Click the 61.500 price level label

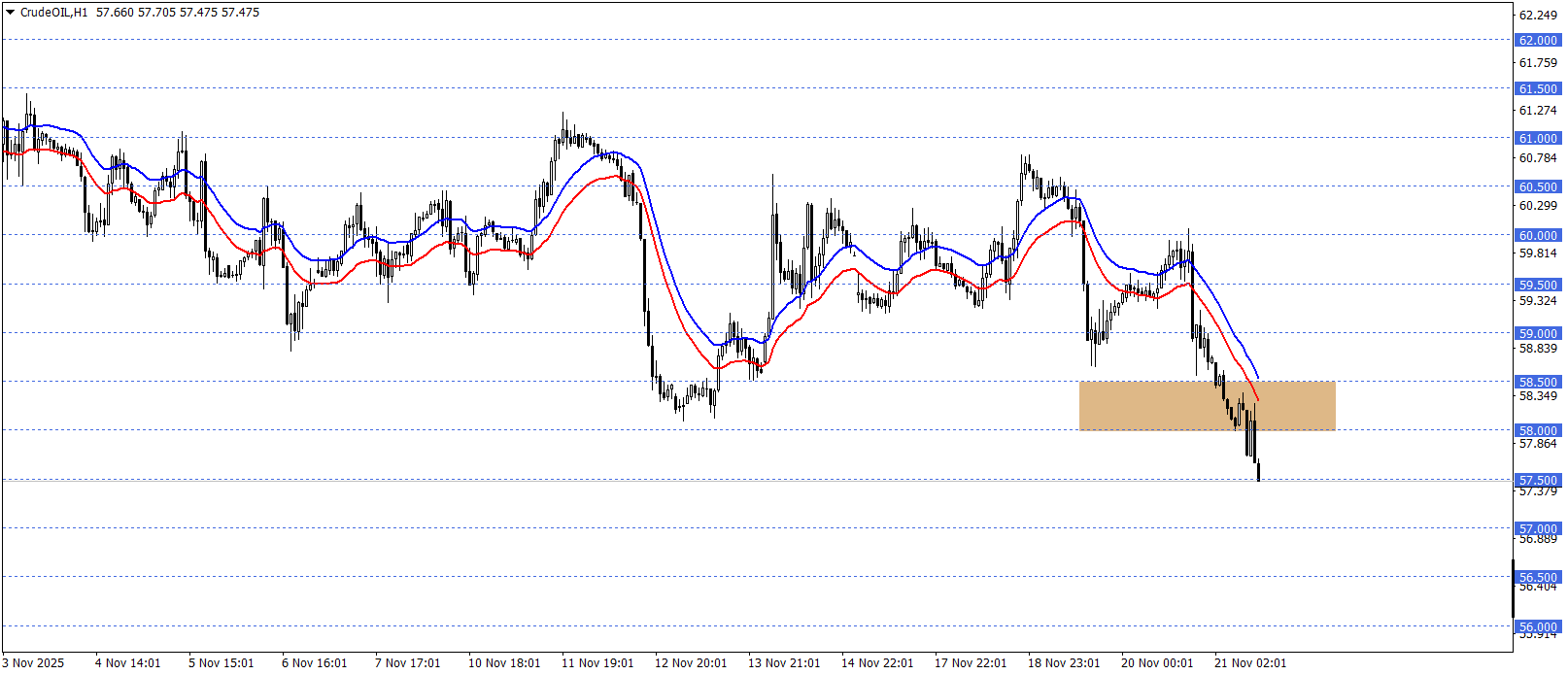pyautogui.click(x=1538, y=88)
